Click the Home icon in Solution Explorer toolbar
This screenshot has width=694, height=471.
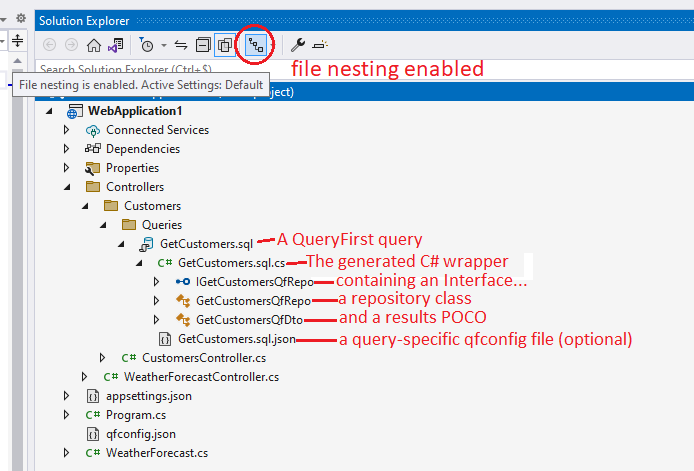93,45
